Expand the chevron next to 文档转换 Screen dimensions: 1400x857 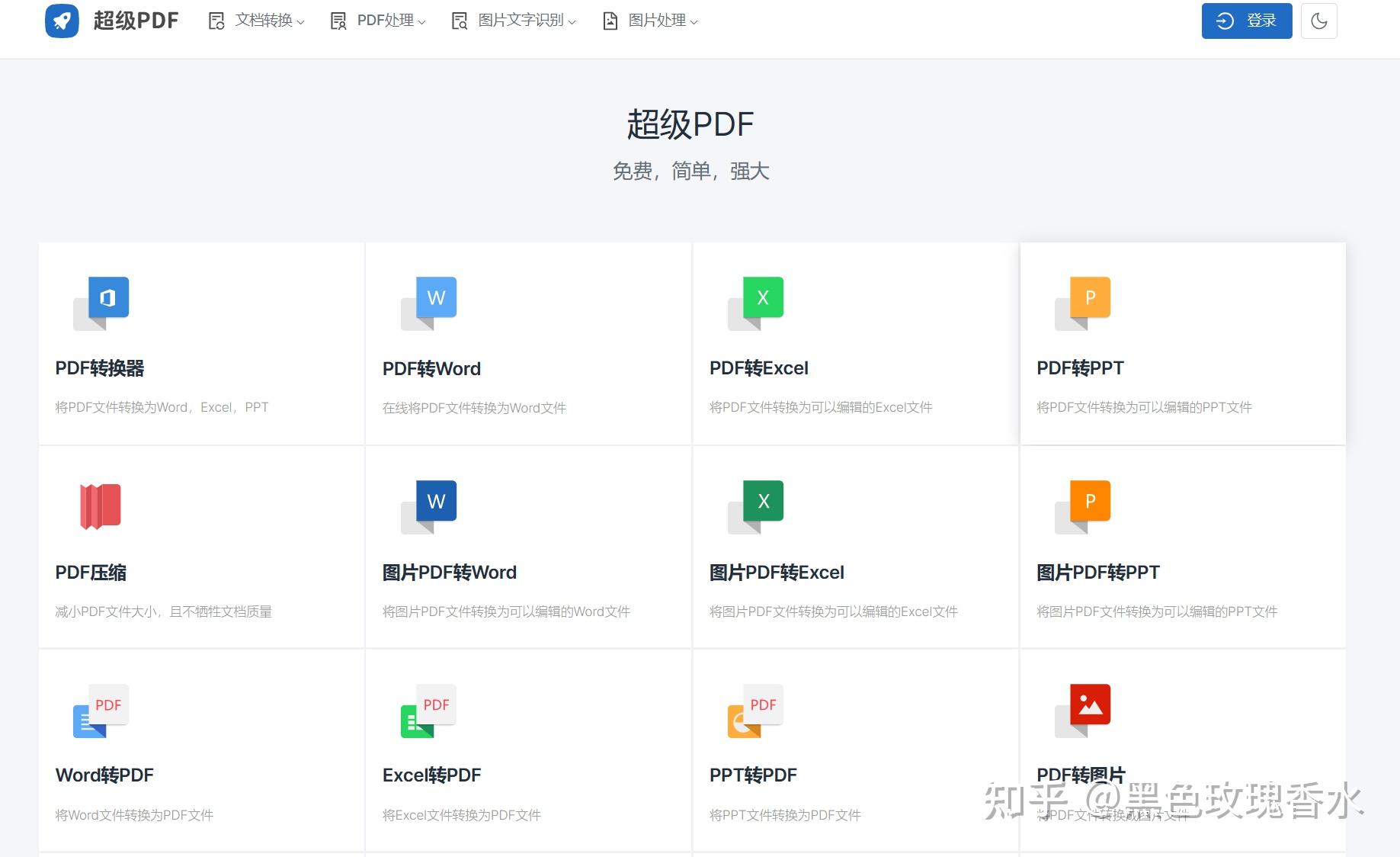300,22
